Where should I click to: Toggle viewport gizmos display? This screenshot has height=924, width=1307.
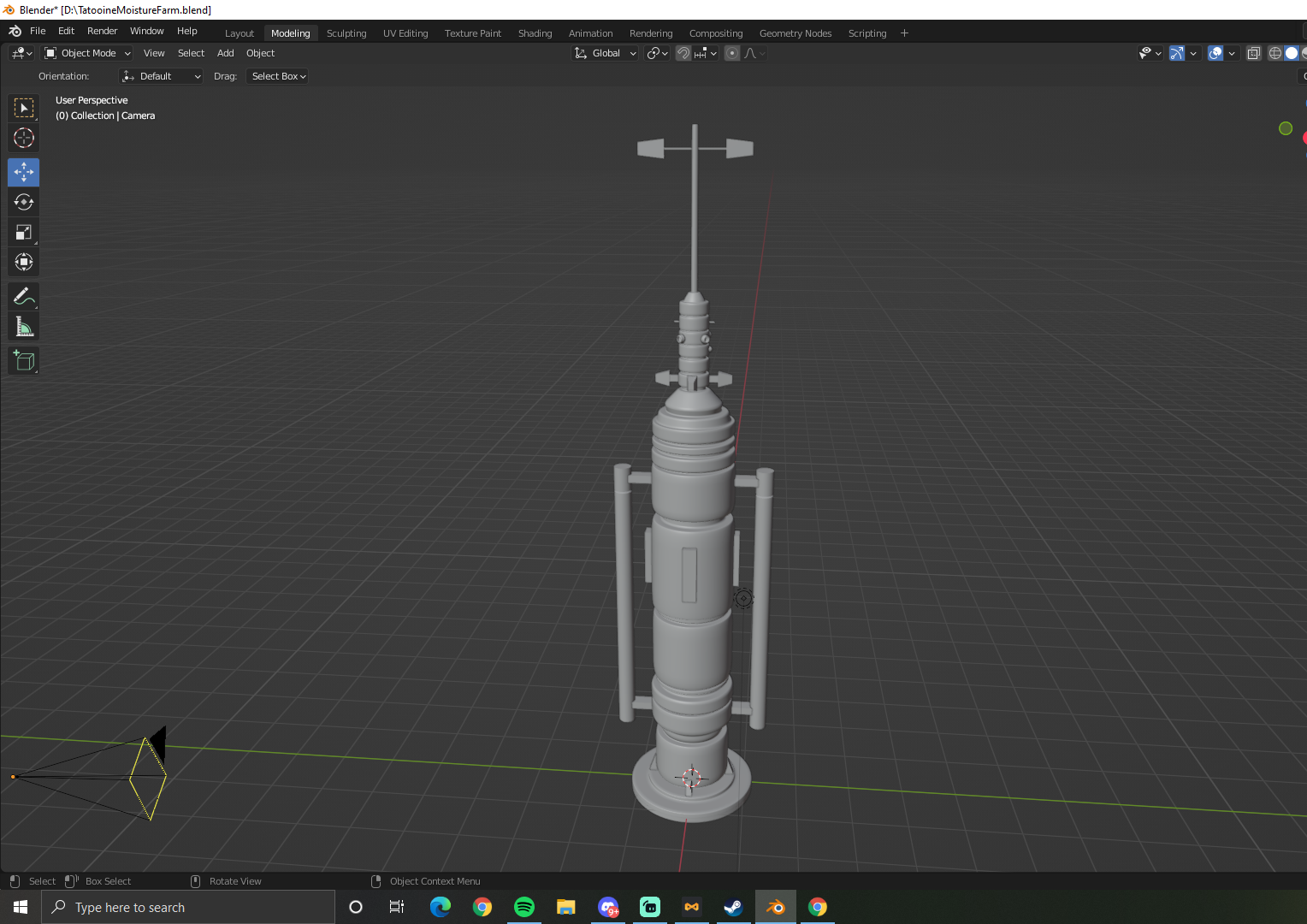coord(1177,53)
